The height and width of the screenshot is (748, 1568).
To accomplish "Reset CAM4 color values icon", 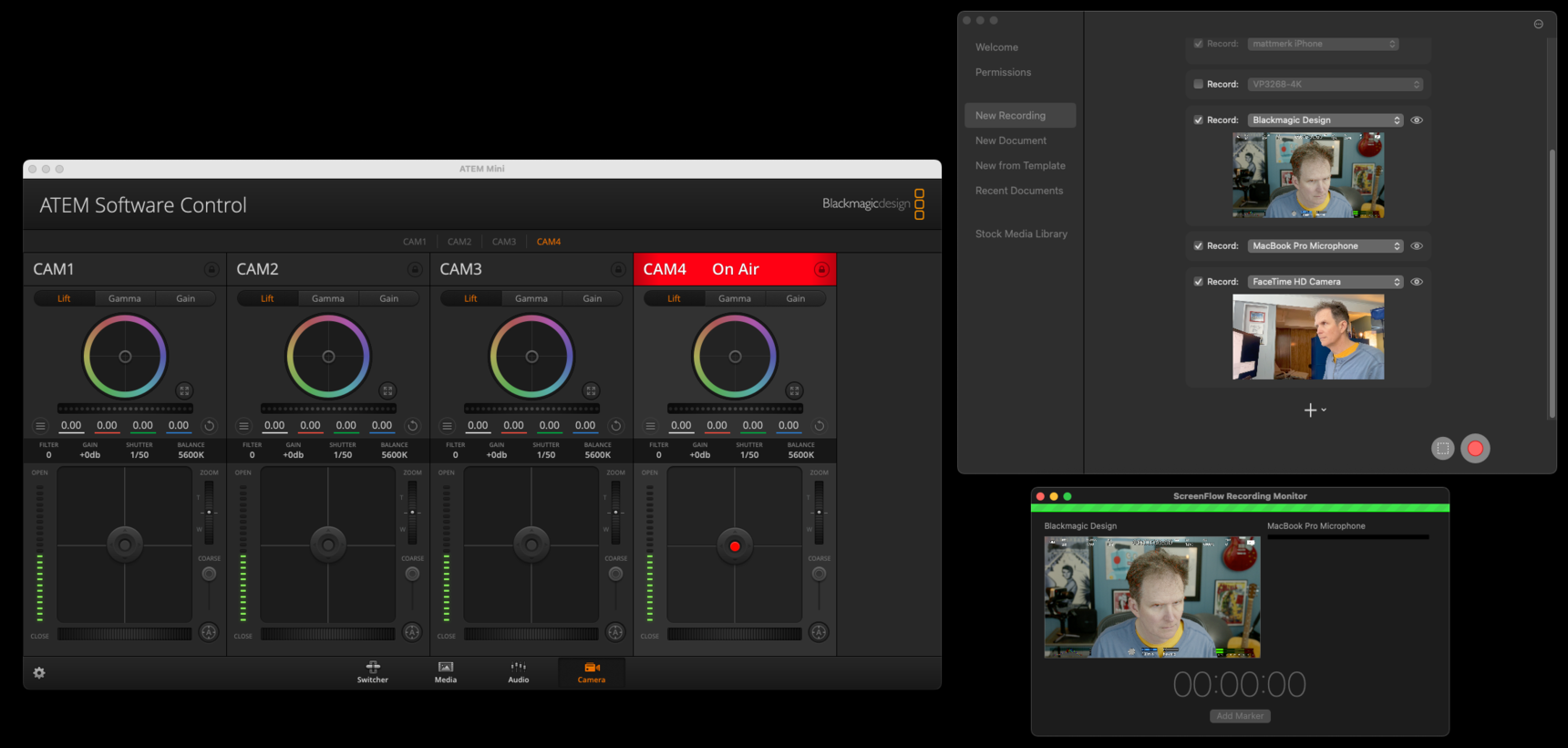I will 819,426.
